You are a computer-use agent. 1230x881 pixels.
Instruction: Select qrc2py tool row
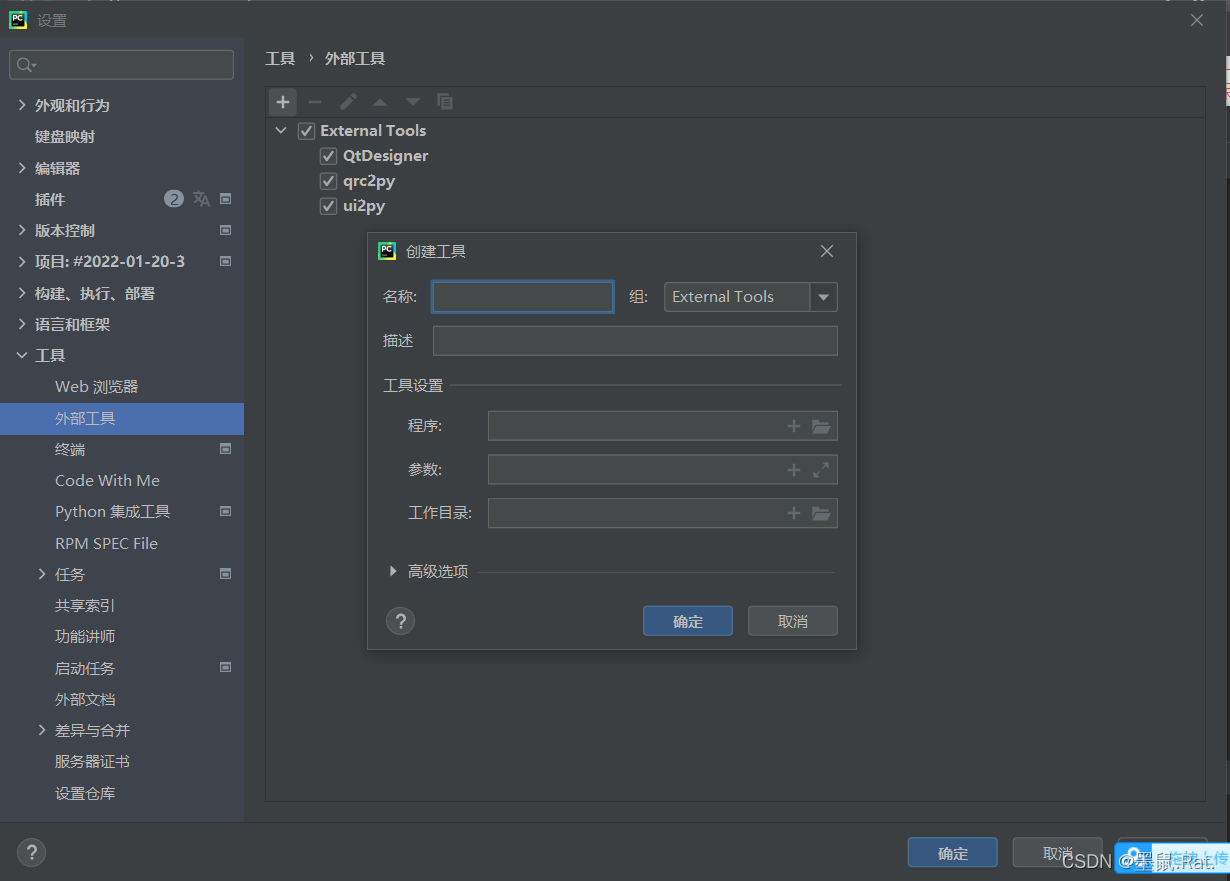tap(369, 181)
